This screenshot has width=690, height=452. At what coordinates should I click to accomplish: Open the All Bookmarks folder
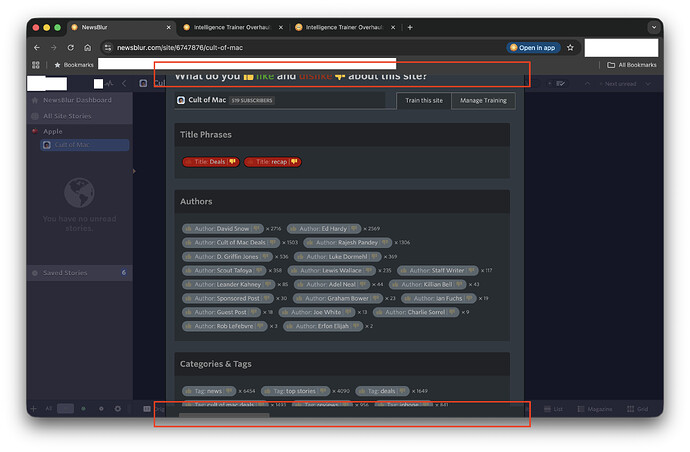(x=632, y=65)
